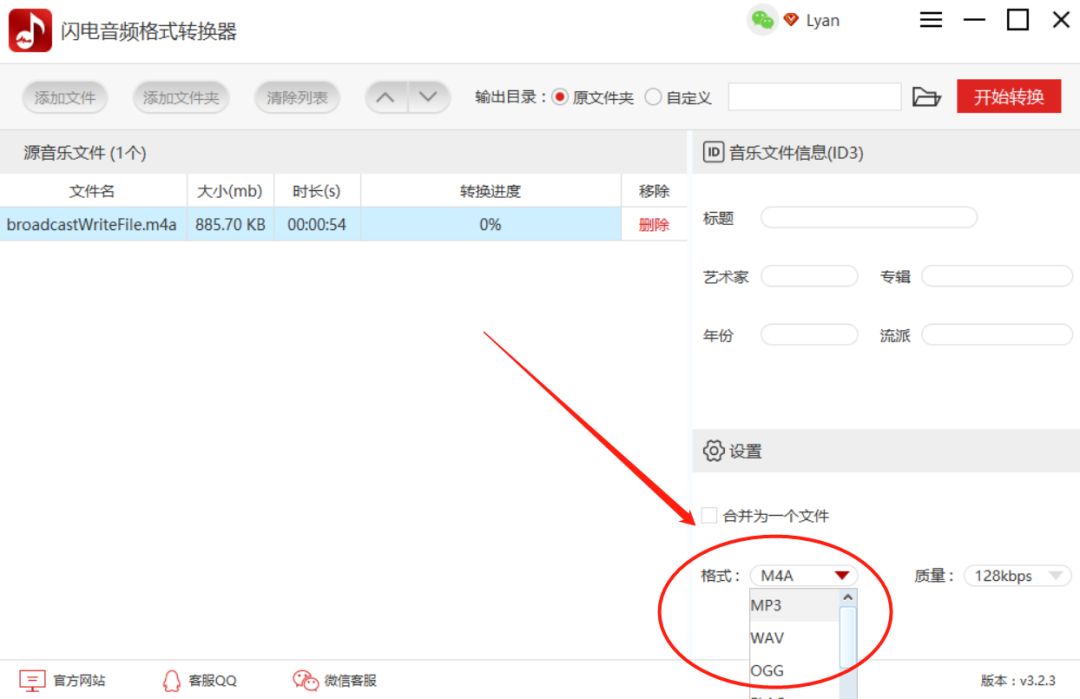This screenshot has width=1080, height=699.
Task: Browse output folder with folder icon
Action: [x=926, y=97]
